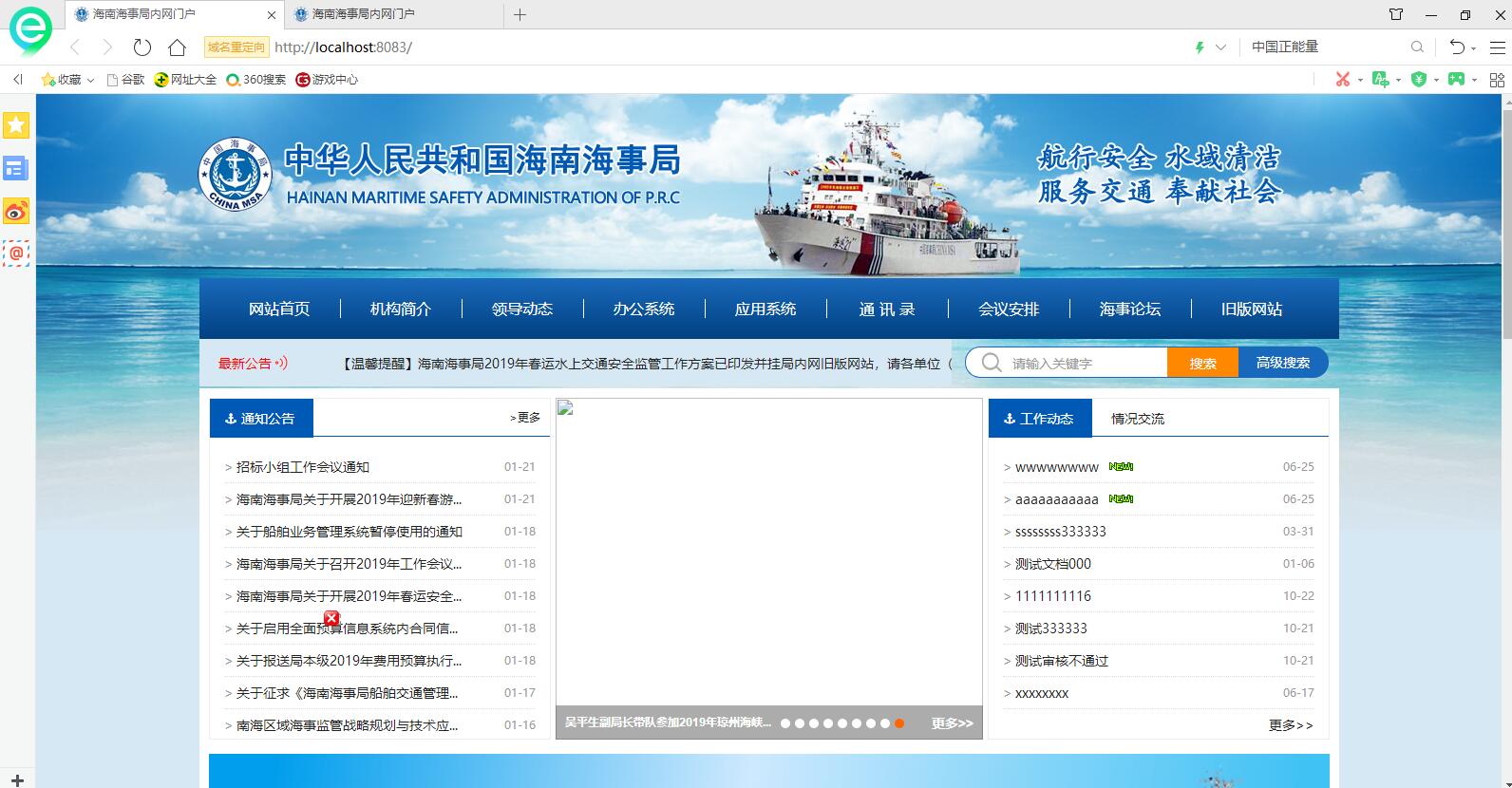Go back with the browser back arrow

tap(75, 47)
